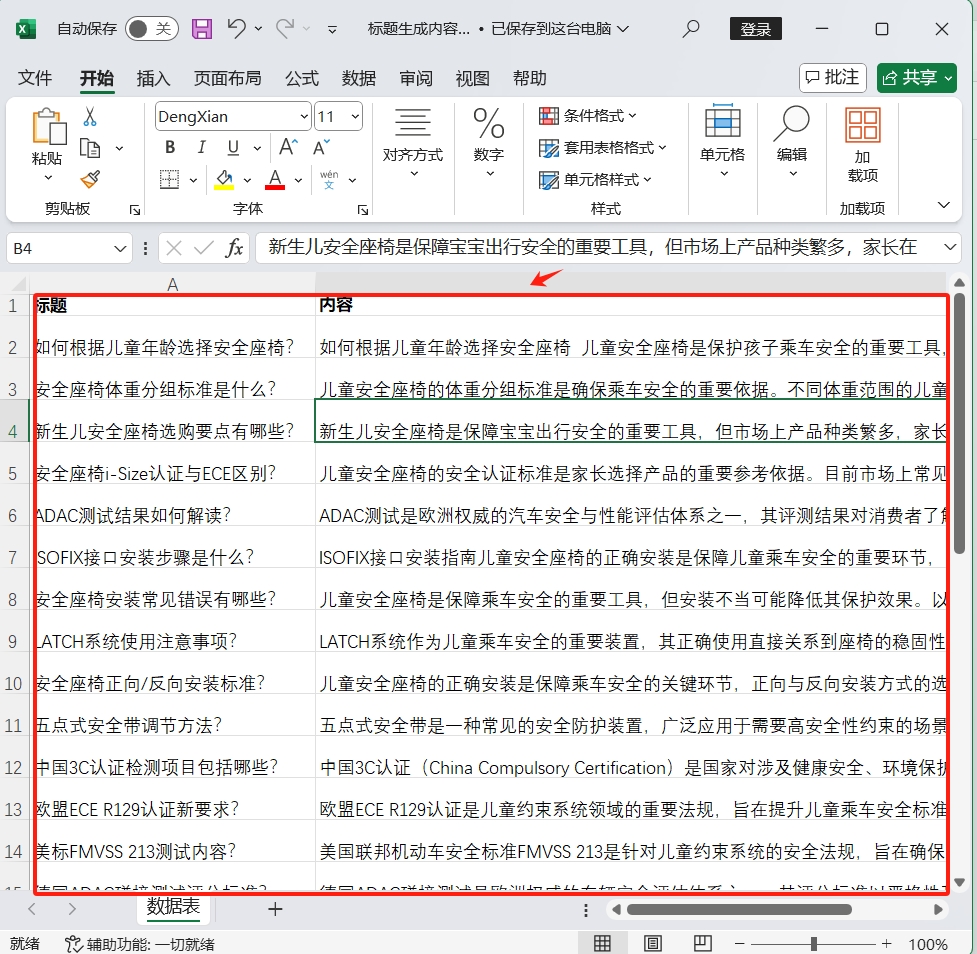Decrease font size
977x954 pixels.
point(322,147)
